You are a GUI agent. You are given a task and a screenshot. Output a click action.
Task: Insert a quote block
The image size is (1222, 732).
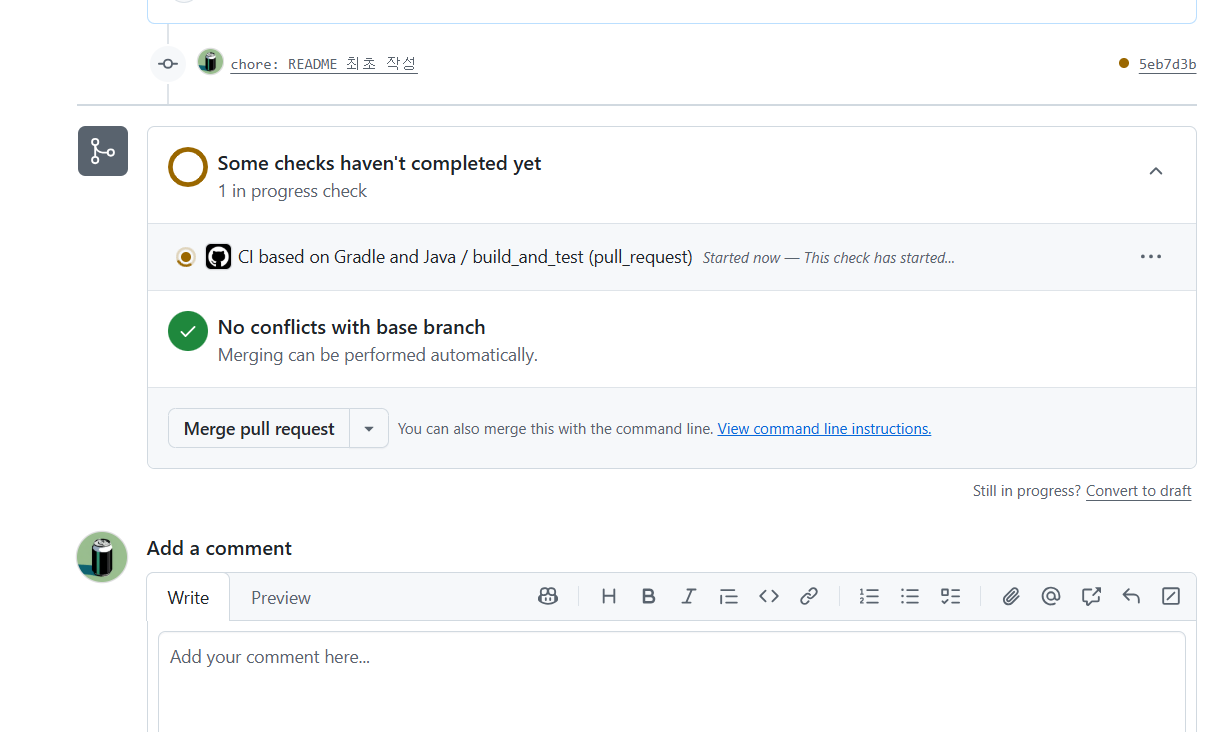point(729,596)
